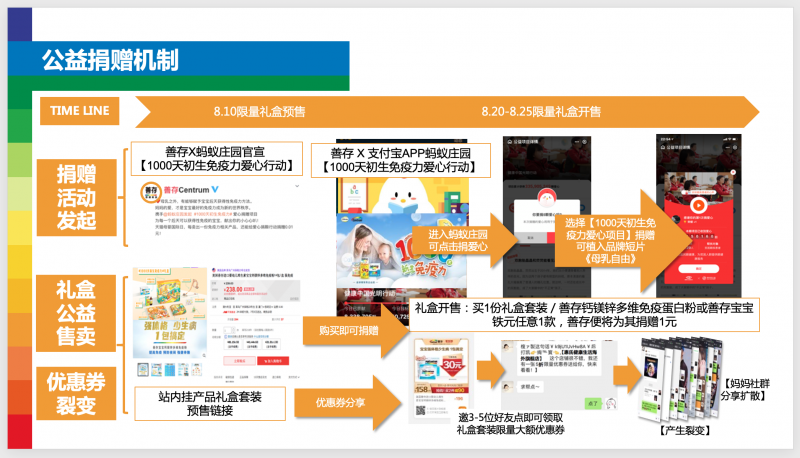Viewport: 800px width, 458px height.
Task: Click the mother and baby immunity banner image
Action: pos(402,252)
